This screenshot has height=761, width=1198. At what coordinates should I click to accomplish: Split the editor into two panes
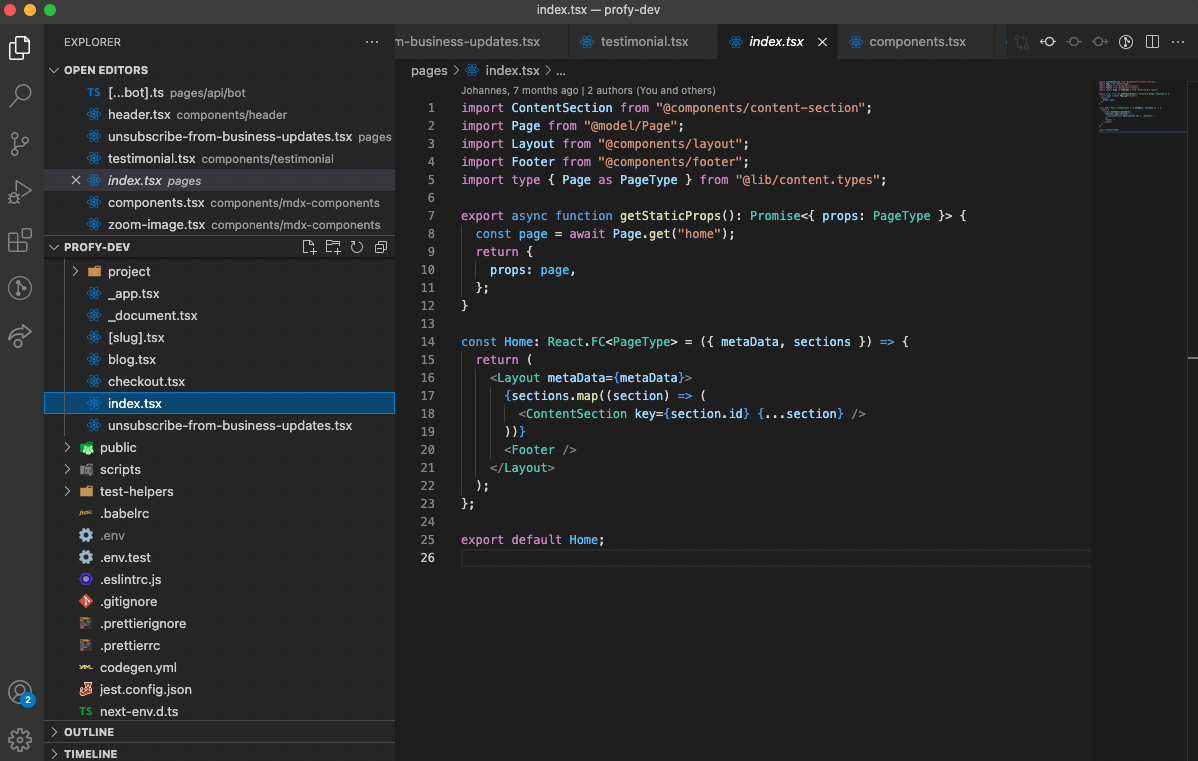pos(1154,41)
